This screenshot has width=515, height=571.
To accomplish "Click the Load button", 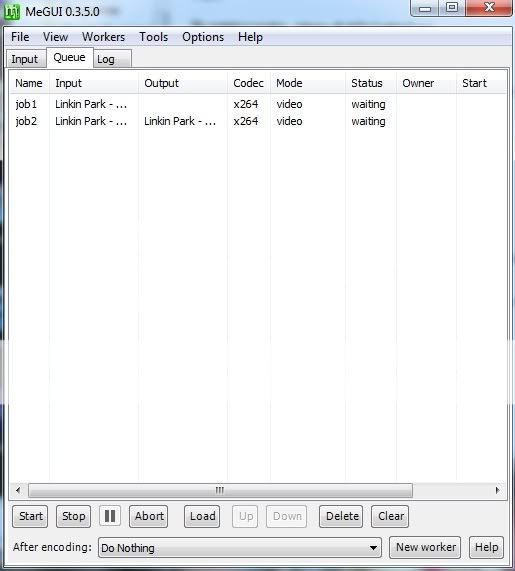I will (202, 516).
